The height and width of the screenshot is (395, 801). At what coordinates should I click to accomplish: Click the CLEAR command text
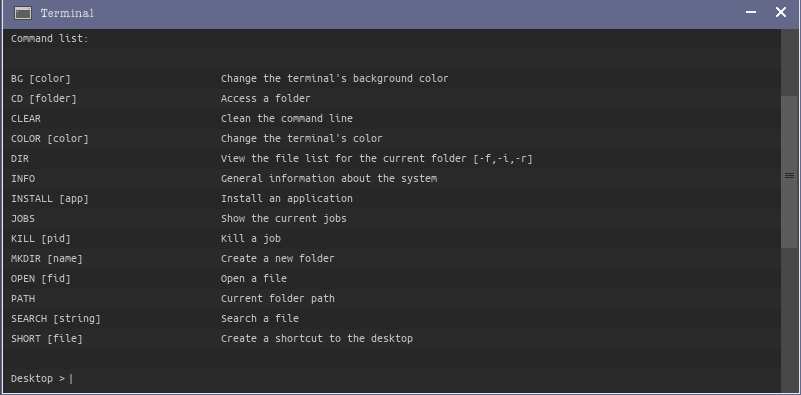[26, 119]
